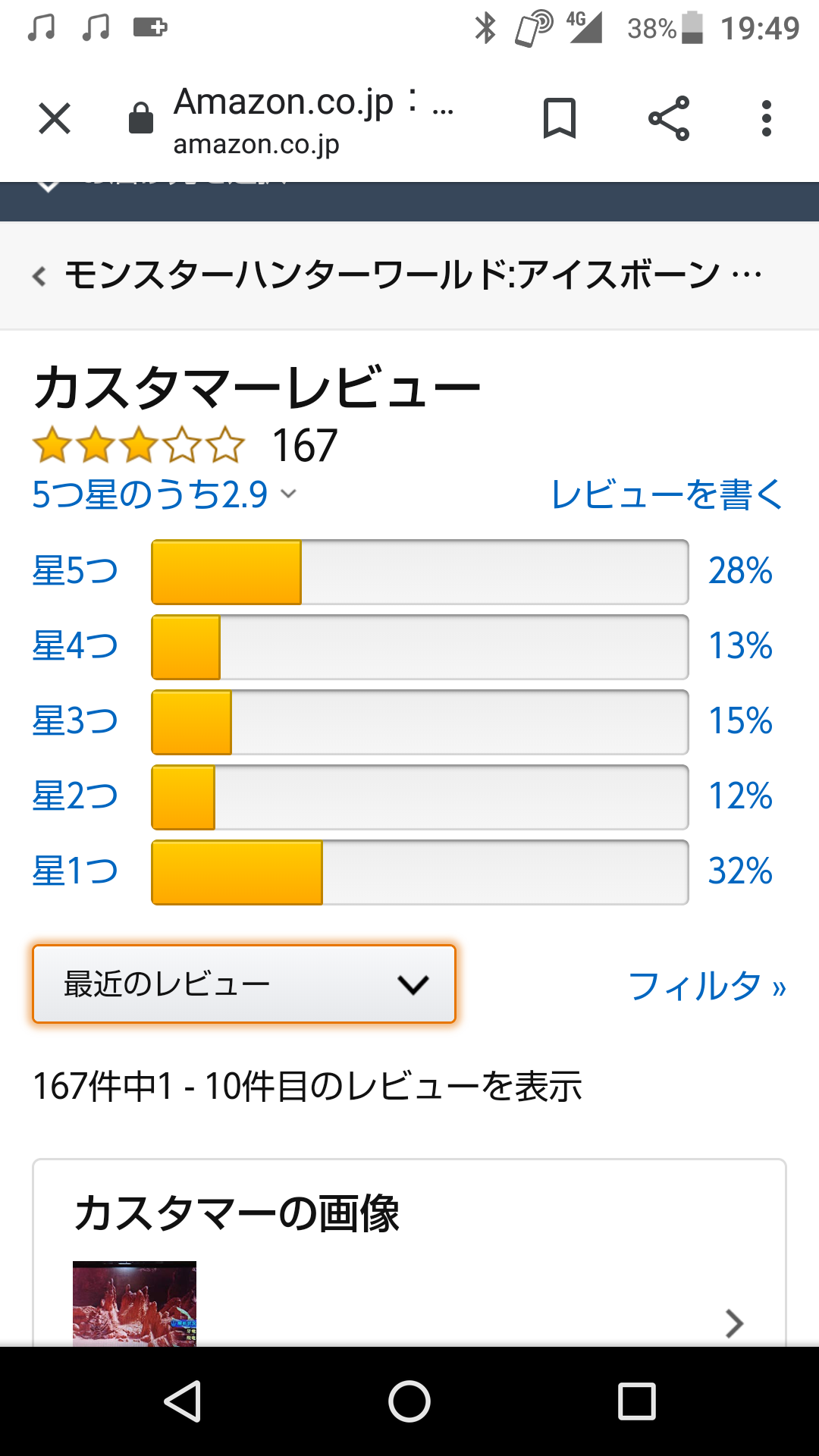Viewport: 819px width, 1456px height.
Task: Open the 最近のレビュー sort dropdown
Action: pos(244,984)
